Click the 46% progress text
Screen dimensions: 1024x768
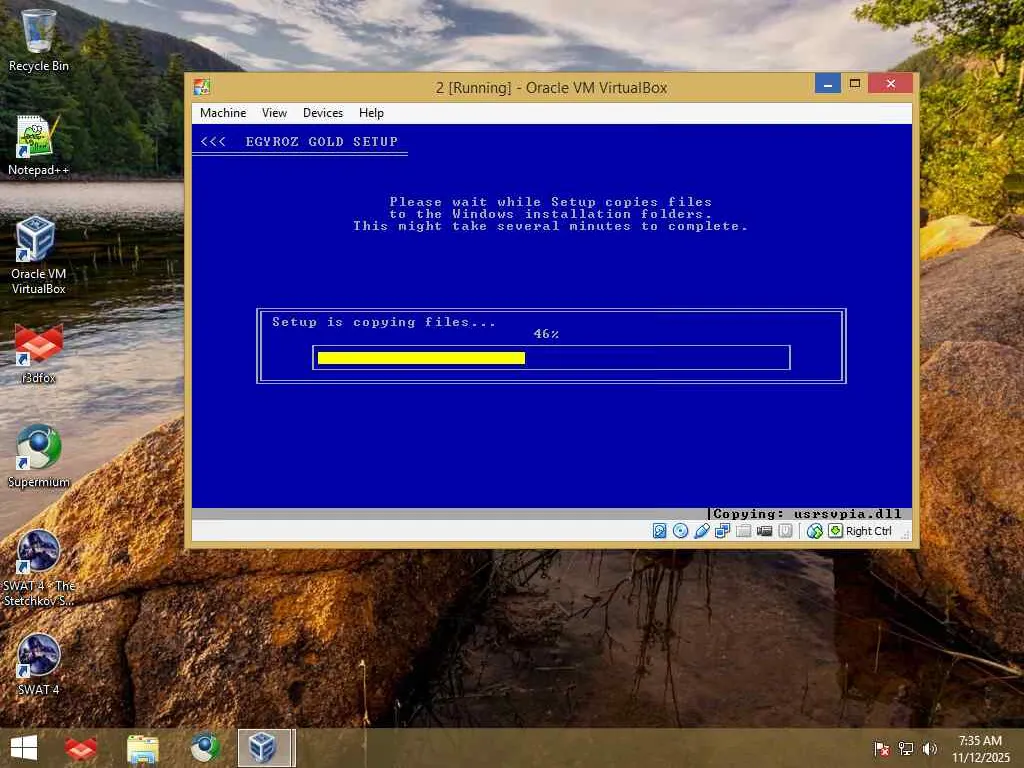tap(546, 334)
